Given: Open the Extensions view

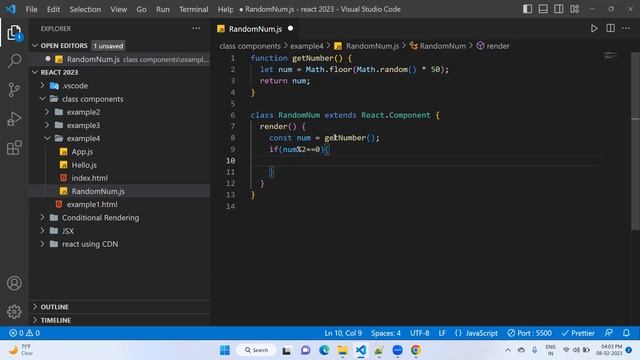Looking at the screenshot, I should coord(14,148).
